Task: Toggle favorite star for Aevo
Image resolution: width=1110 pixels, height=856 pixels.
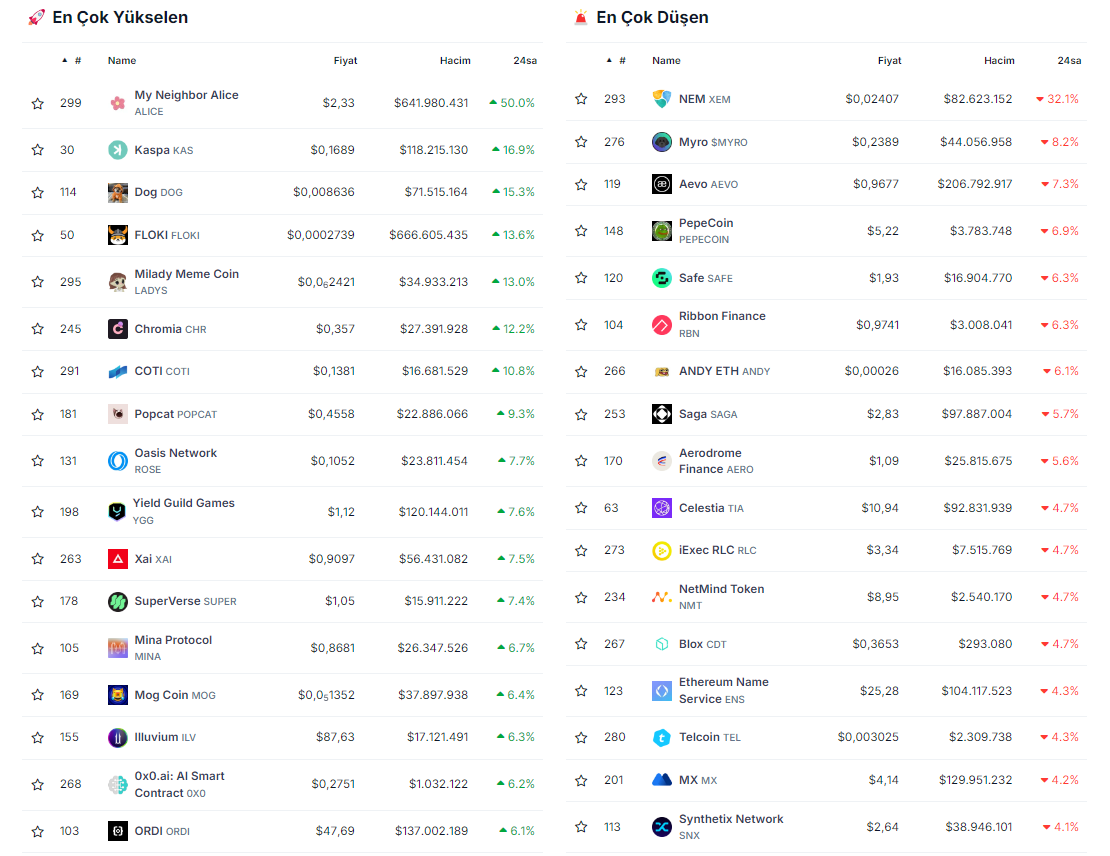Action: click(x=581, y=184)
